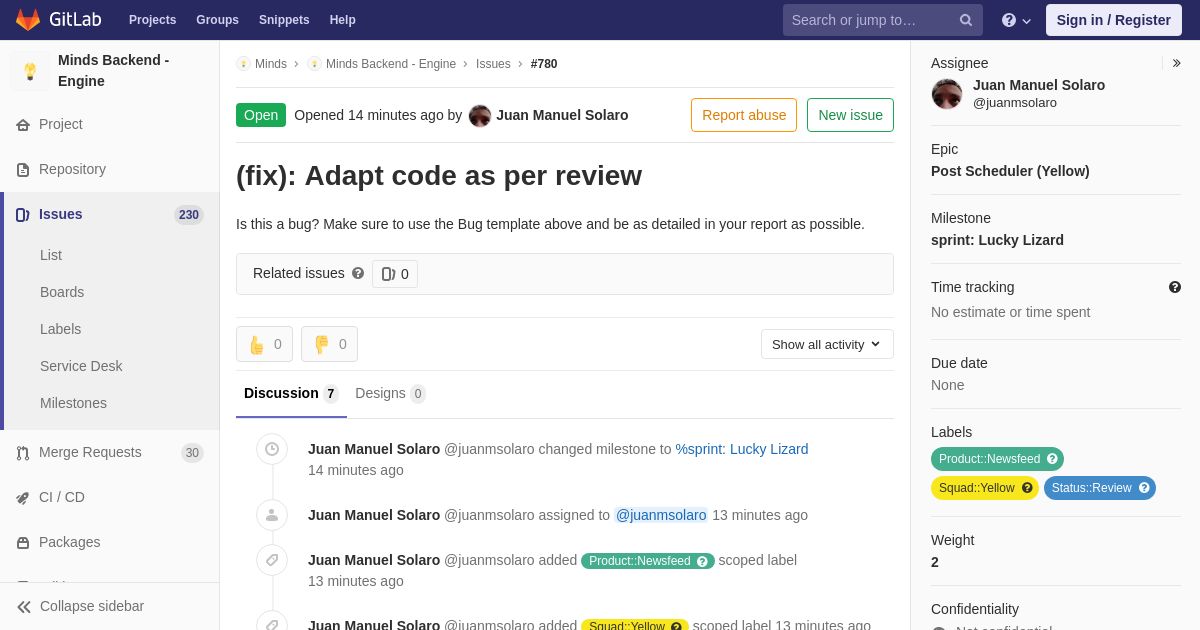Click the Open status badge
Screen dimensions: 1200x630
point(261,115)
